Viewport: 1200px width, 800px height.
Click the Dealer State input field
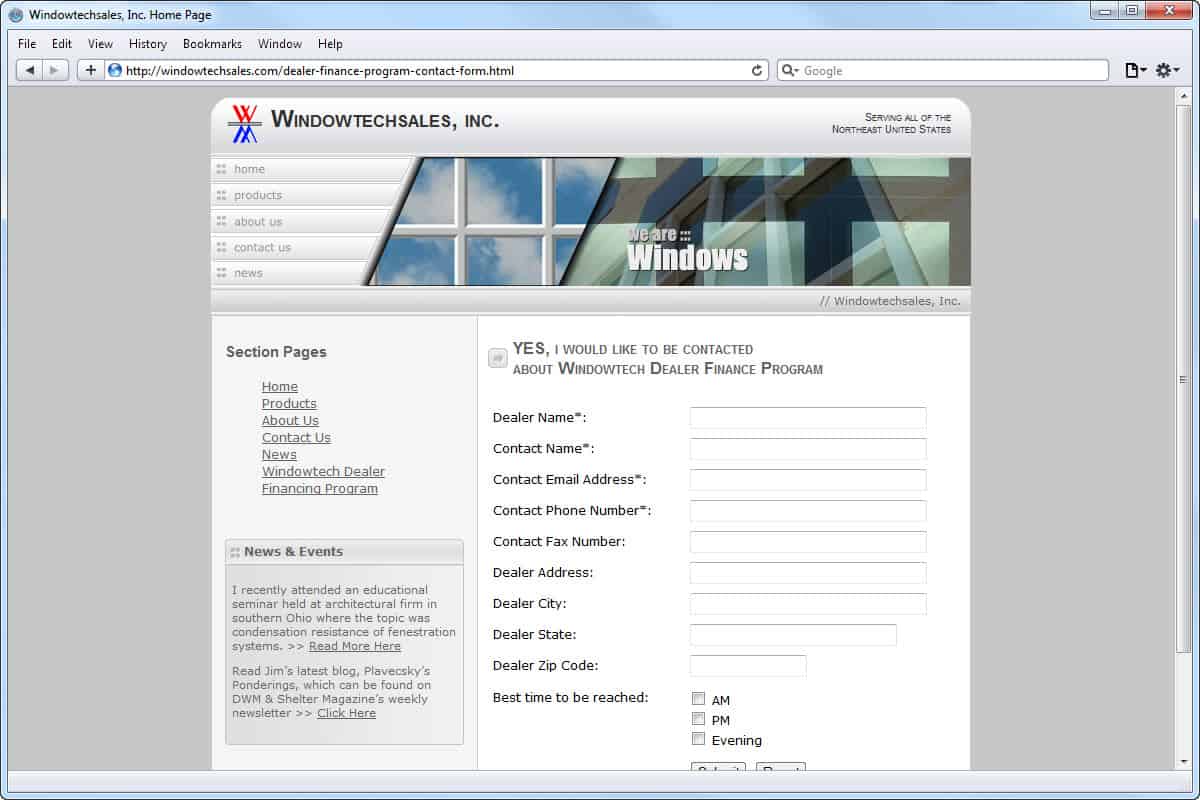[x=793, y=635]
